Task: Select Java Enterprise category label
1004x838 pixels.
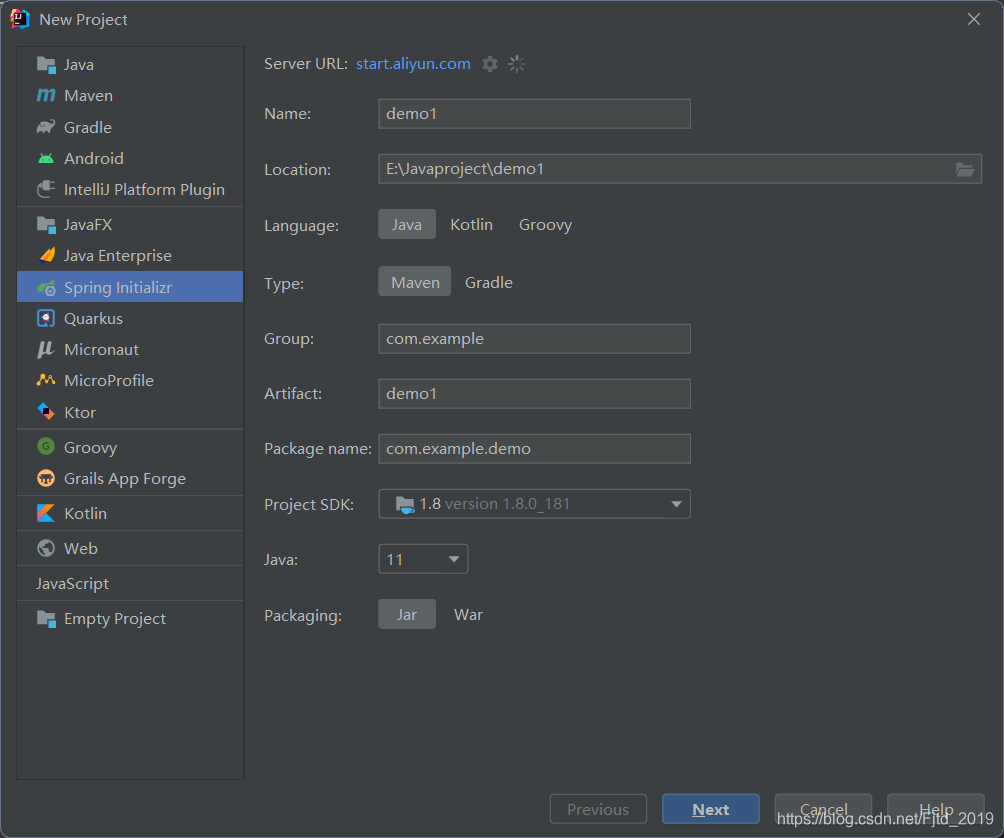Action: click(x=118, y=255)
